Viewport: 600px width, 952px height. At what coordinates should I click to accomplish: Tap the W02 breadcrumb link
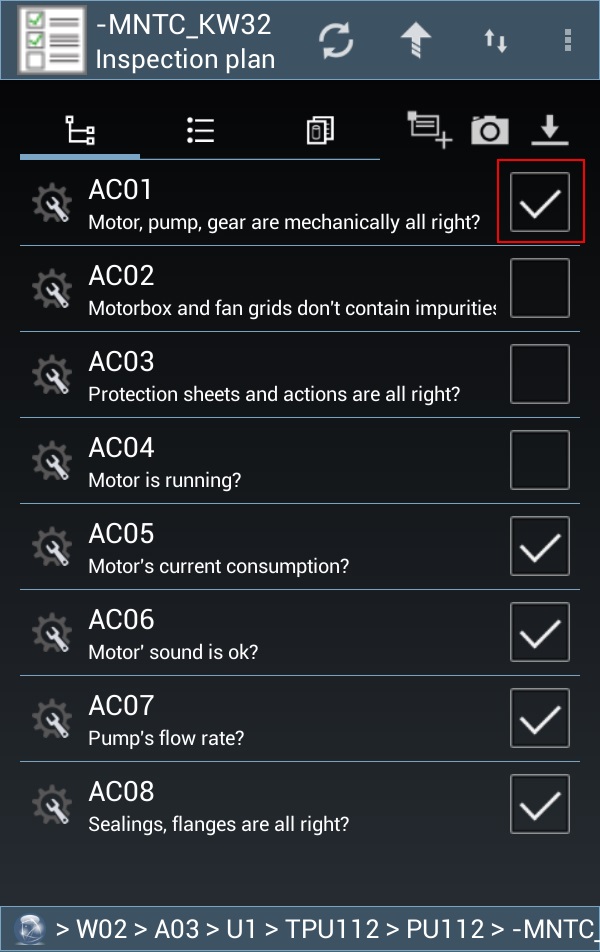click(103, 930)
